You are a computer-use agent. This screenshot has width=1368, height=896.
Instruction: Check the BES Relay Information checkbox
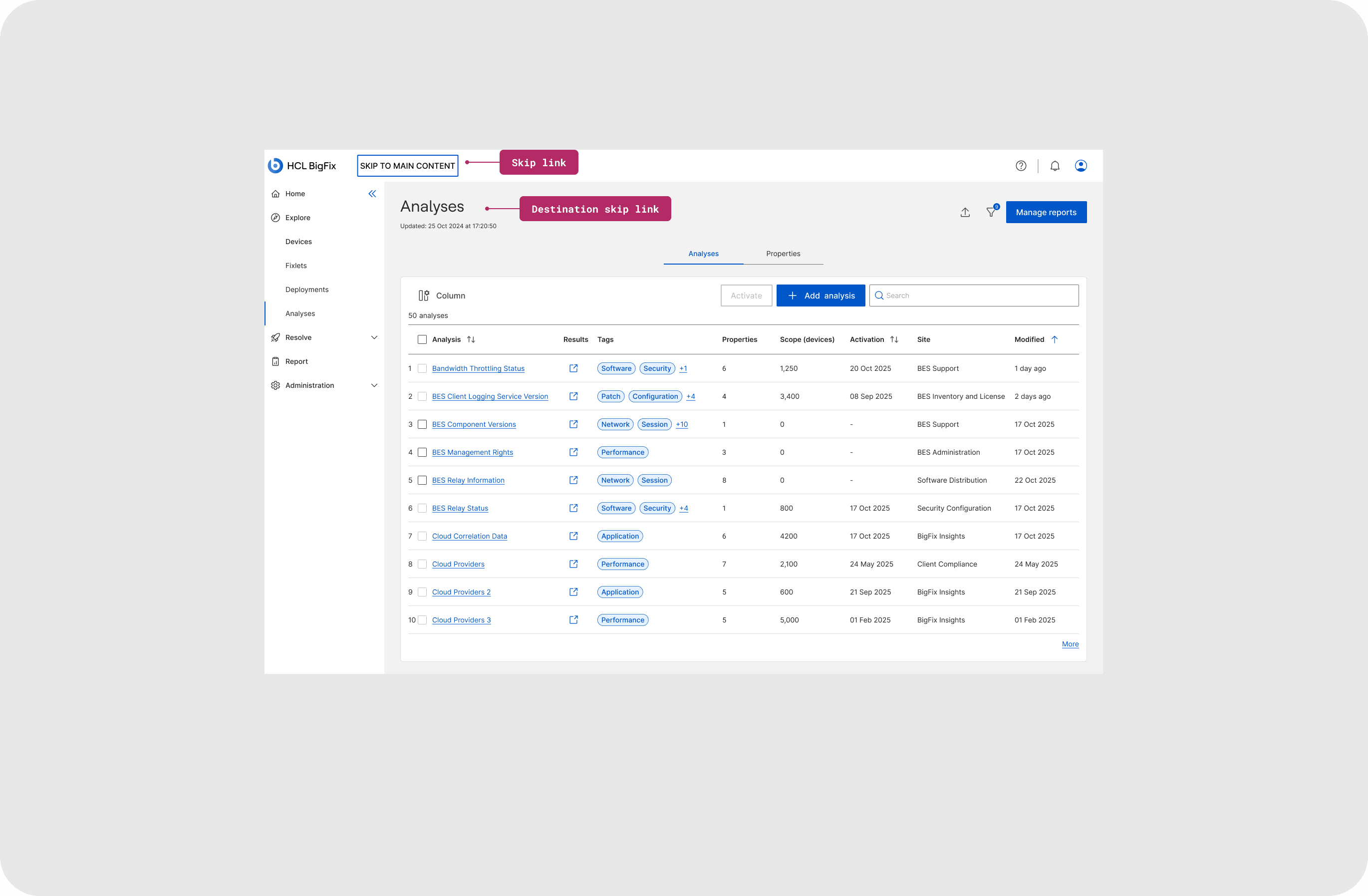422,480
